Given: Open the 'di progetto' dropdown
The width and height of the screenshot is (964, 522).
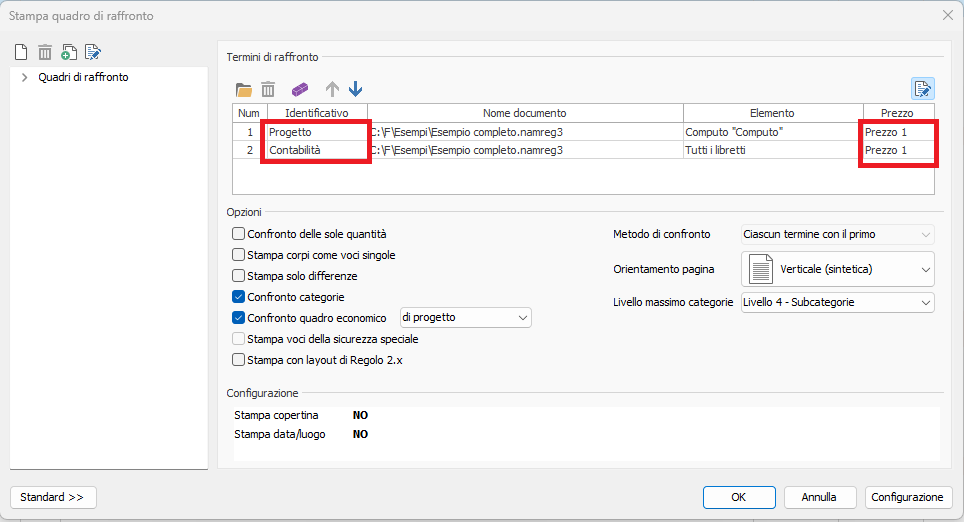Looking at the screenshot, I should [465, 318].
